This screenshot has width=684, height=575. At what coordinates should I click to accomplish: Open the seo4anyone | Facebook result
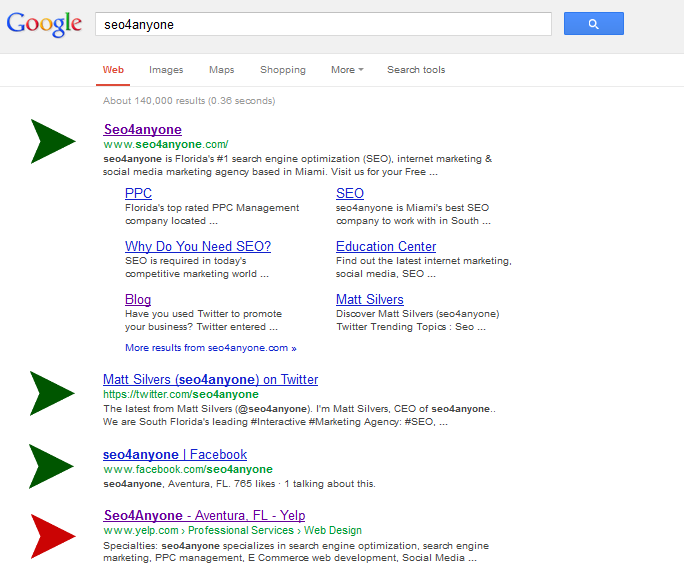pos(175,455)
